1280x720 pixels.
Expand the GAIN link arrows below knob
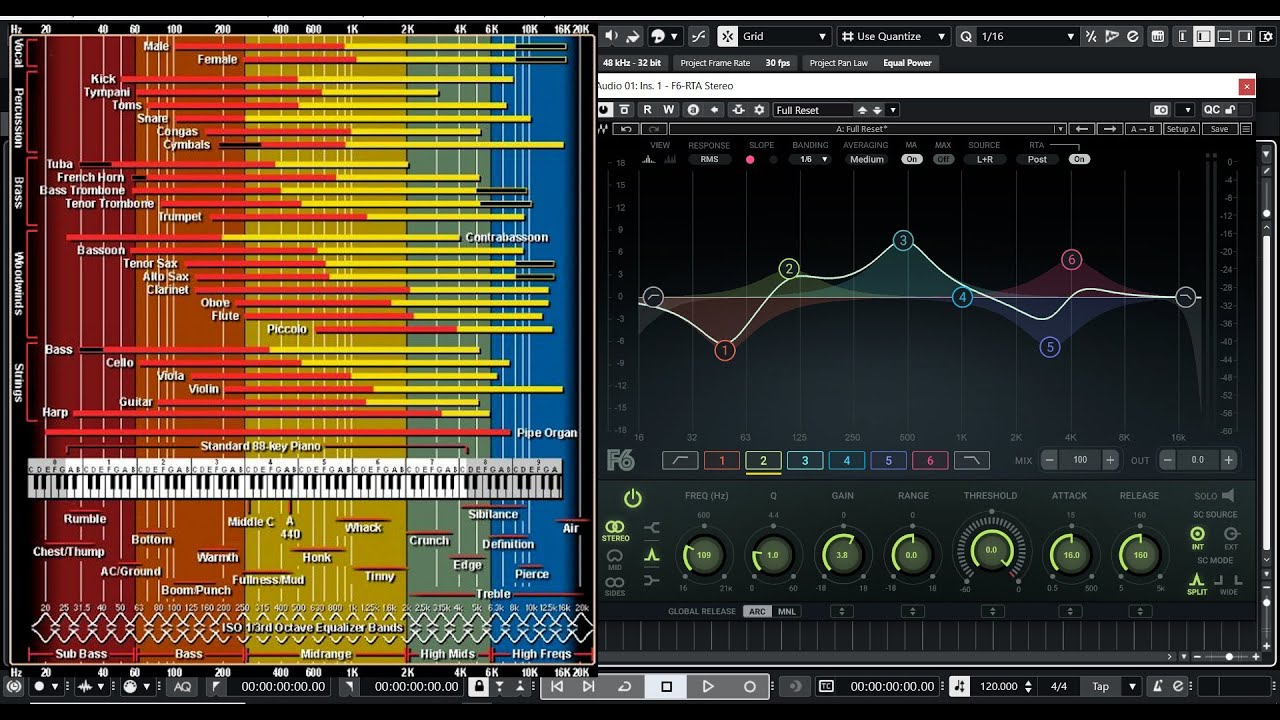[x=842, y=611]
